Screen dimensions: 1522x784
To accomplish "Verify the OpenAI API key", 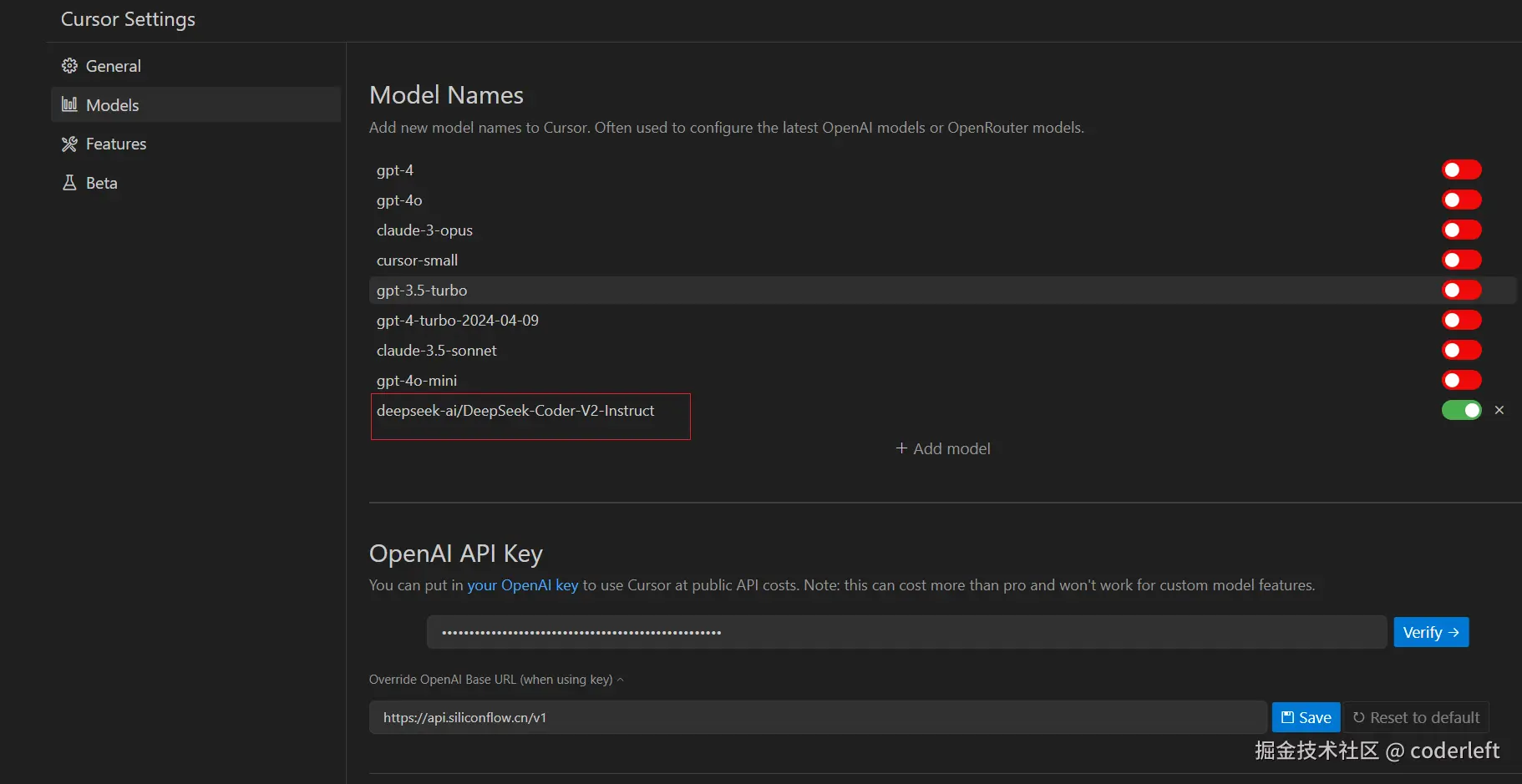I will tap(1430, 632).
